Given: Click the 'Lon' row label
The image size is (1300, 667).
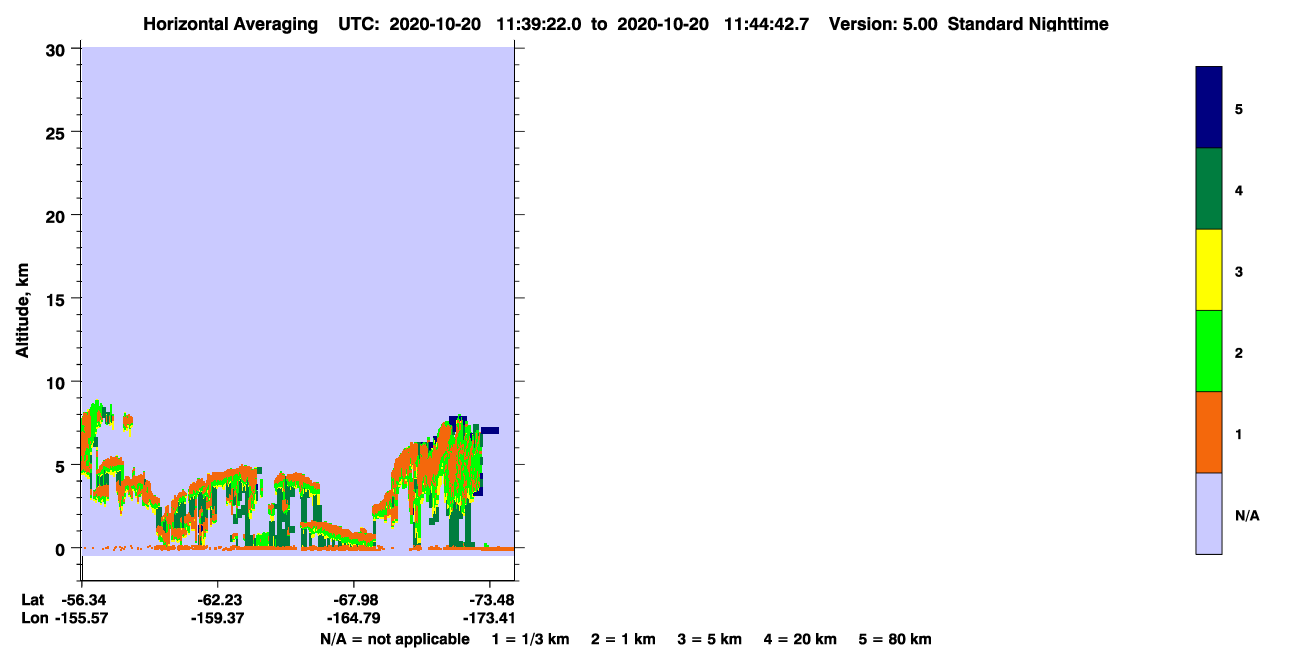Looking at the screenshot, I should (x=33, y=618).
